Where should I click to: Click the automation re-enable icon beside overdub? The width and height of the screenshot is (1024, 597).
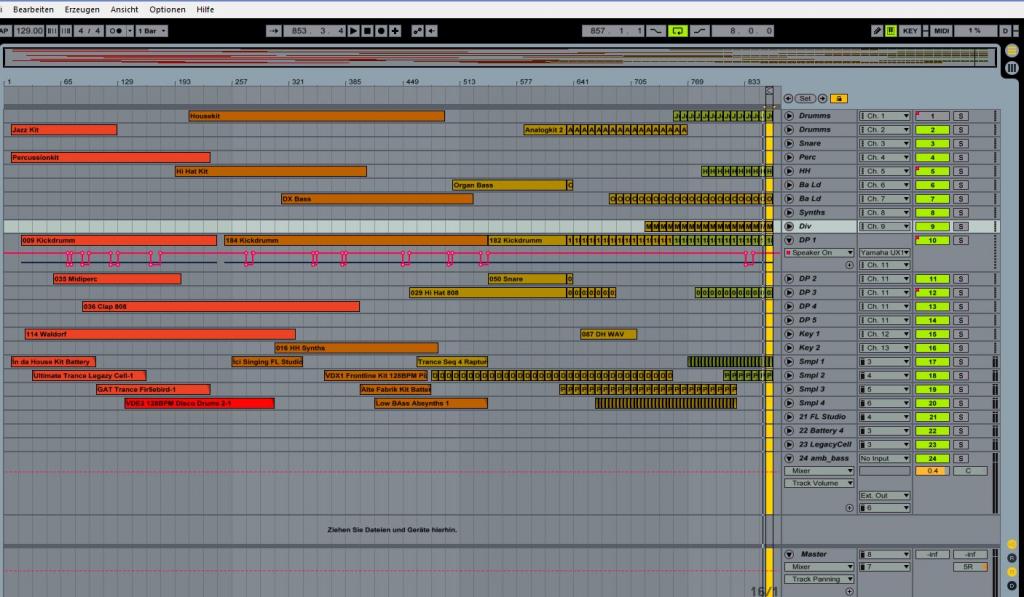coord(417,31)
